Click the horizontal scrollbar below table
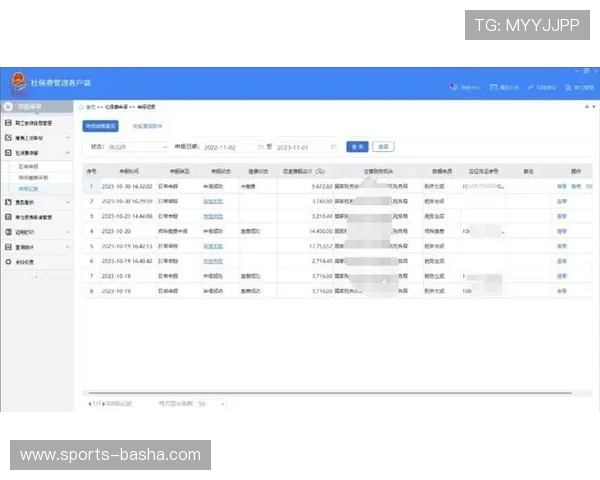Screen dimensions: 600x480 point(330,393)
